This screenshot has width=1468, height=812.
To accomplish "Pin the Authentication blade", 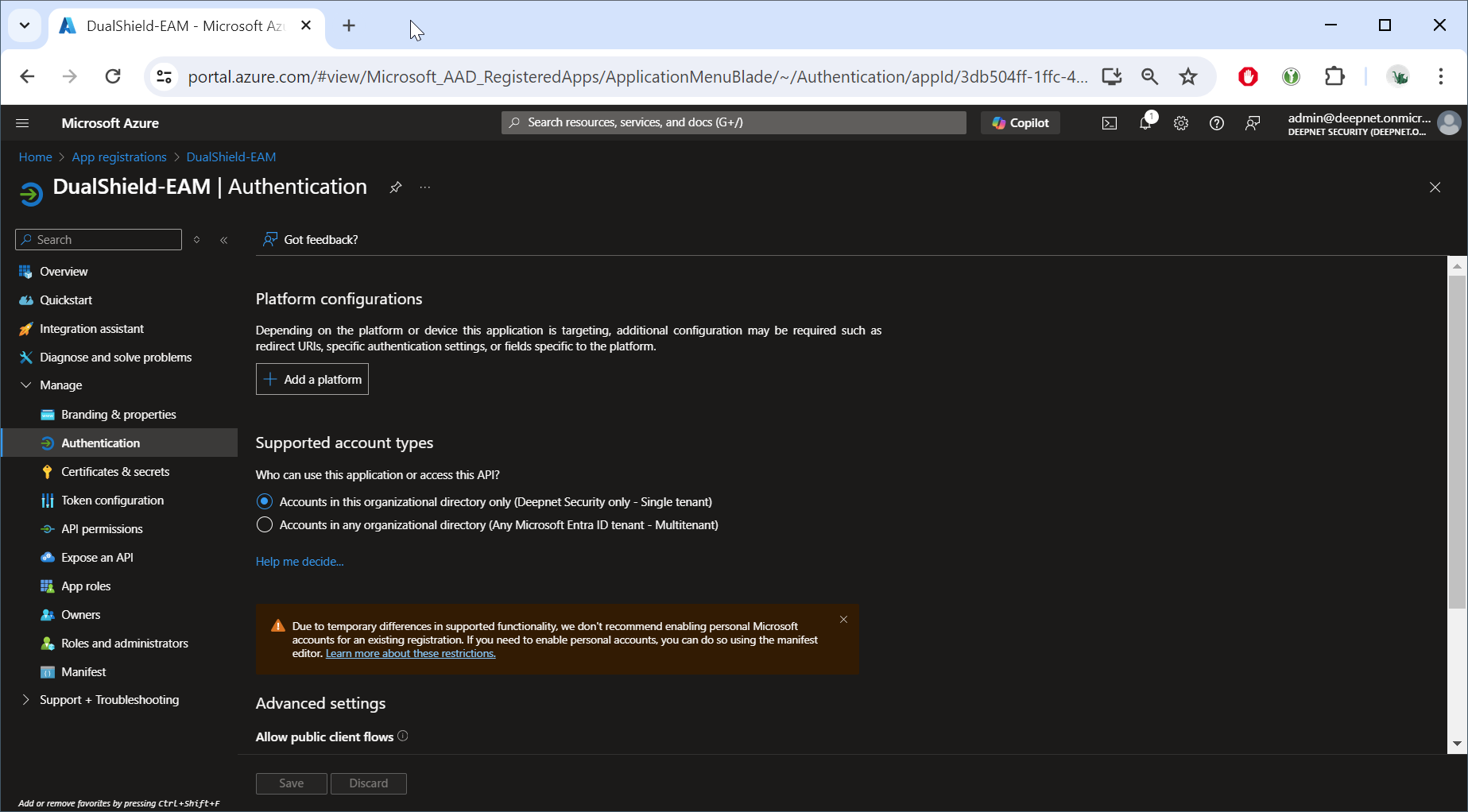I will (395, 188).
